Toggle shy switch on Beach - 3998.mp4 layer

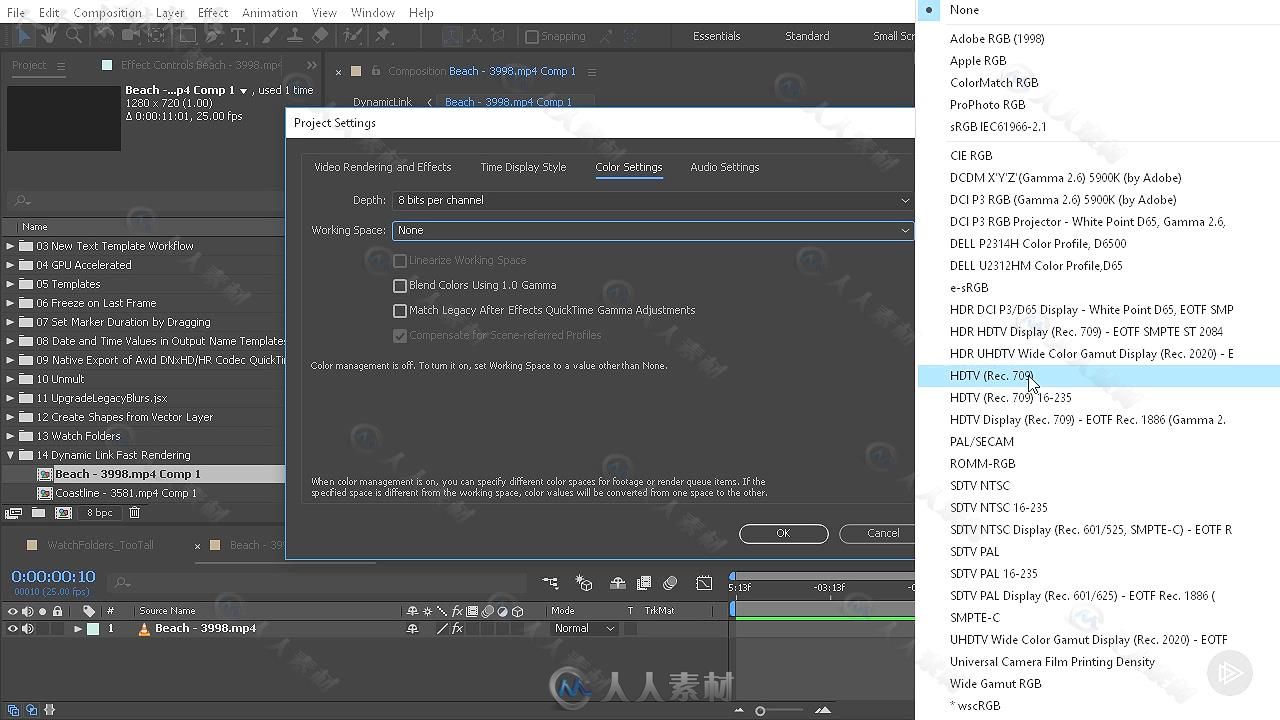pyautogui.click(x=412, y=629)
